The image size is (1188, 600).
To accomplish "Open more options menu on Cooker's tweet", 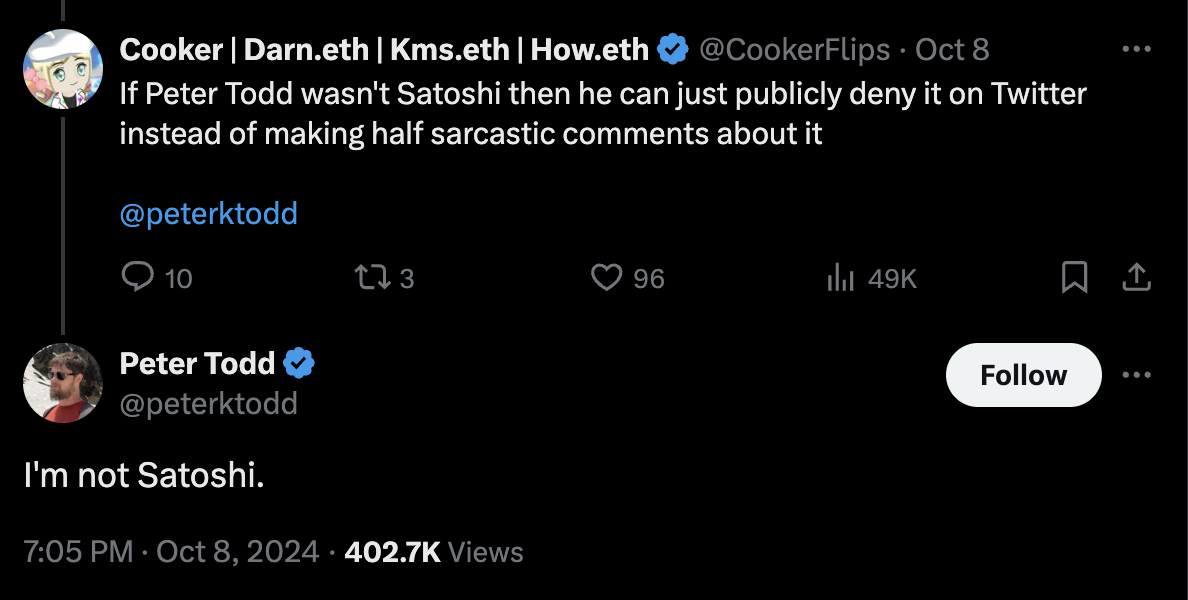I will 1136,49.
